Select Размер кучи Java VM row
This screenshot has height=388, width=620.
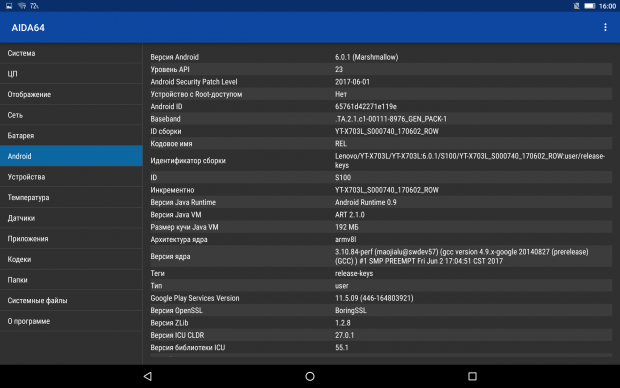pos(381,227)
